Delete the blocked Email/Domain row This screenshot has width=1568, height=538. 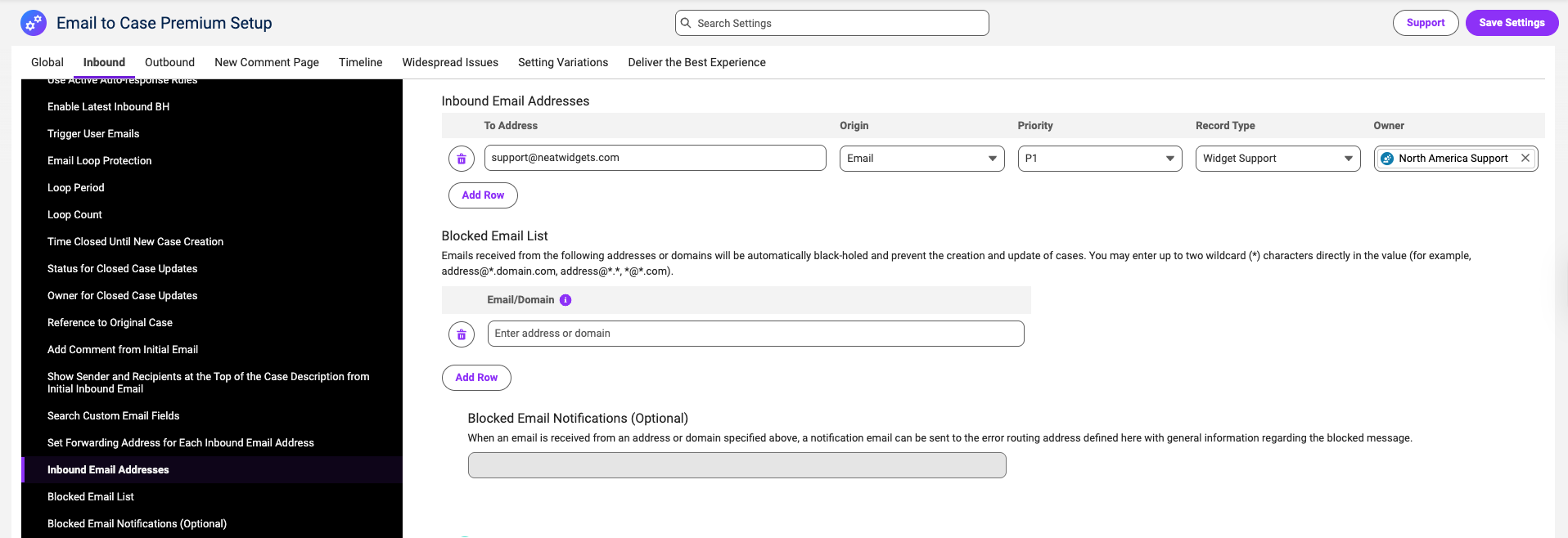462,334
